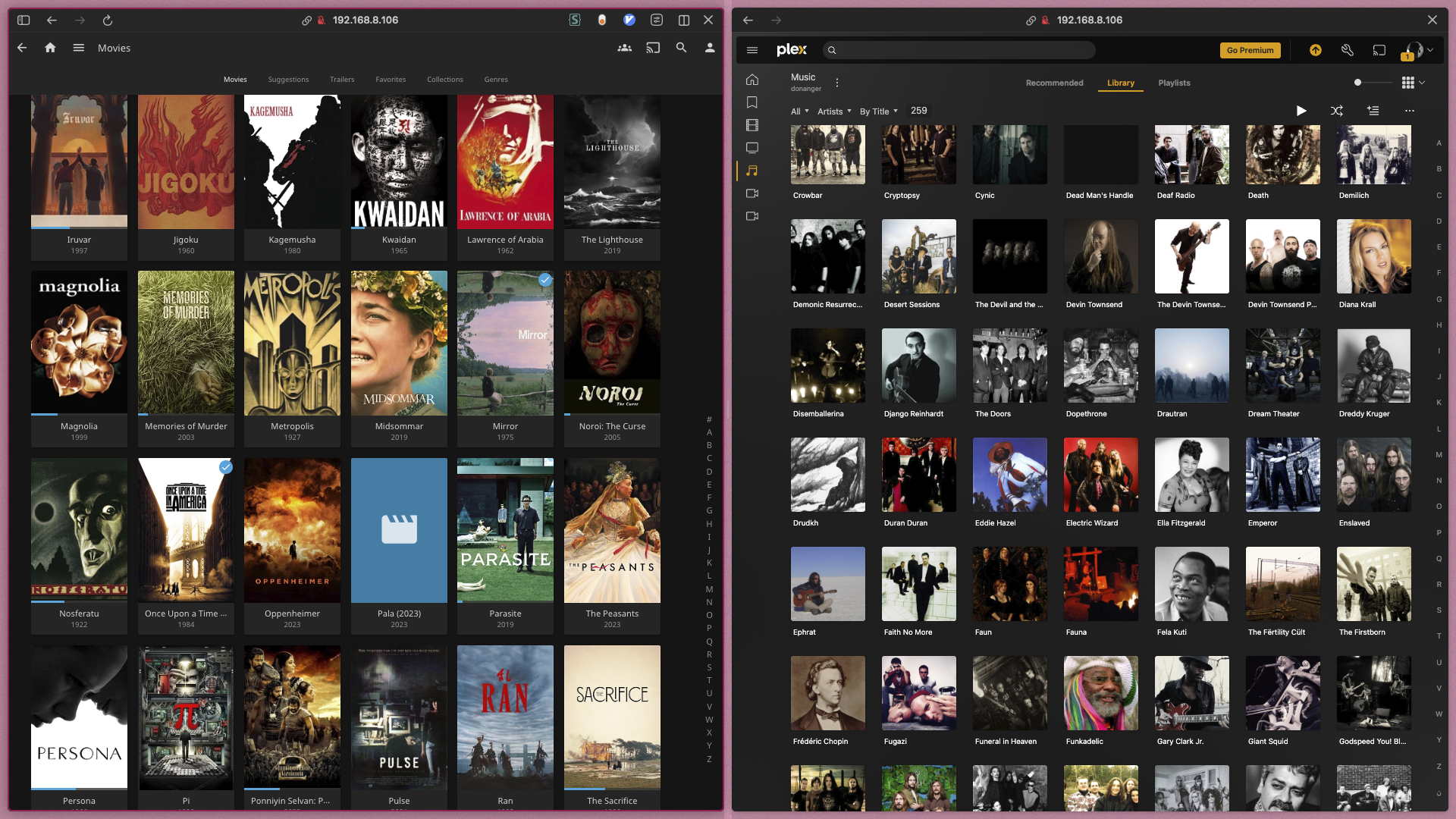This screenshot has width=1456, height=819.
Task: Toggle watched checkmark on Once Upon a Time
Action: (x=225, y=467)
